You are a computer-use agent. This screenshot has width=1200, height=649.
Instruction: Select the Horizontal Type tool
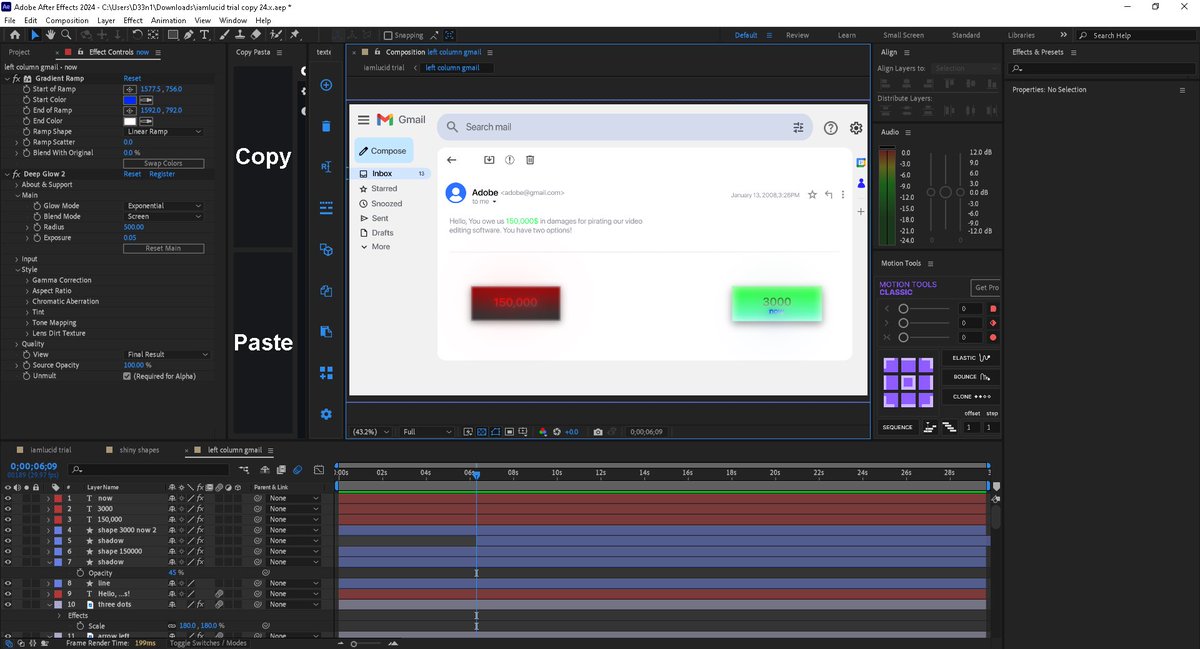[x=205, y=35]
